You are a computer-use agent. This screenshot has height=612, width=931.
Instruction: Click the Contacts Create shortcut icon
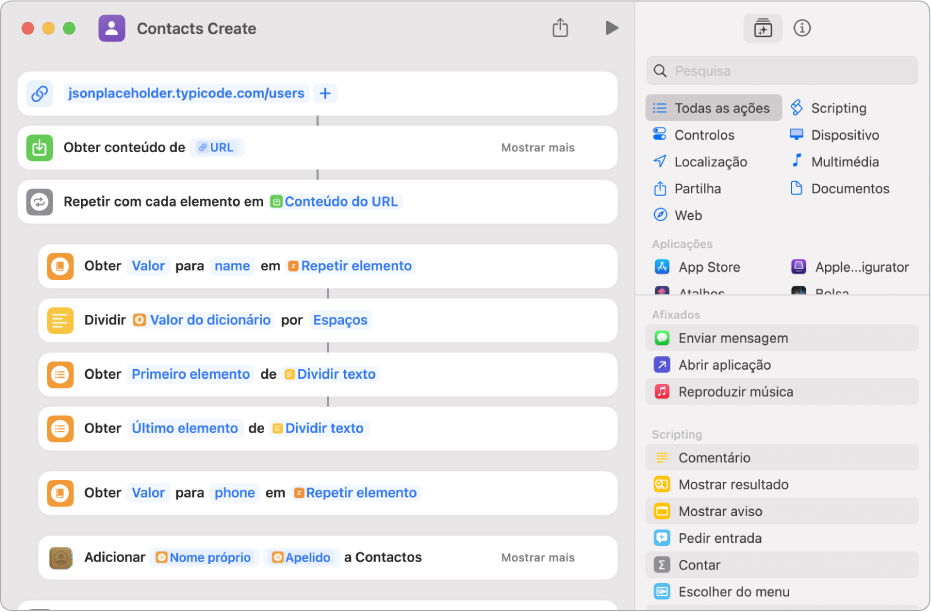coord(112,28)
